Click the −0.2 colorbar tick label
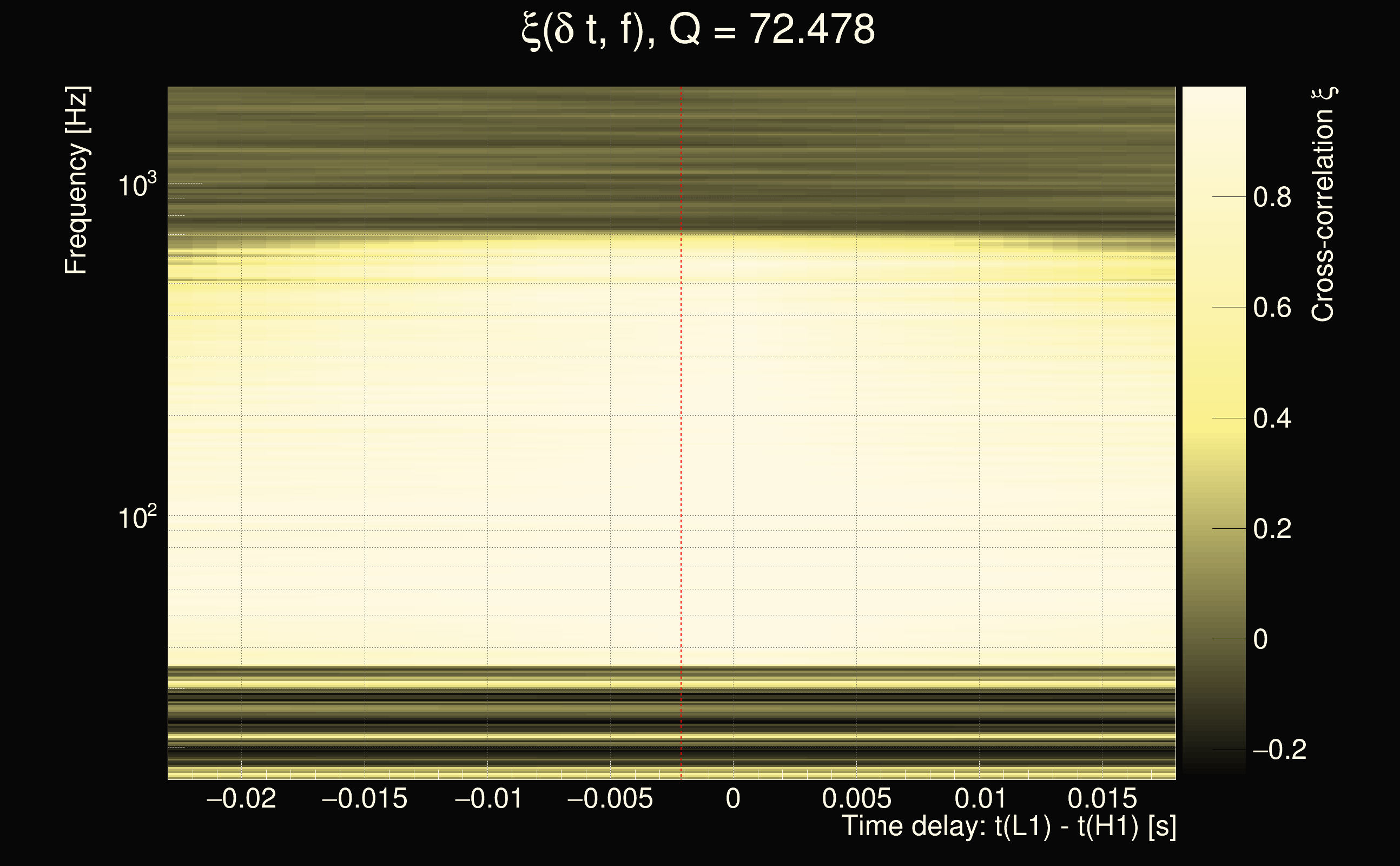 click(1279, 749)
